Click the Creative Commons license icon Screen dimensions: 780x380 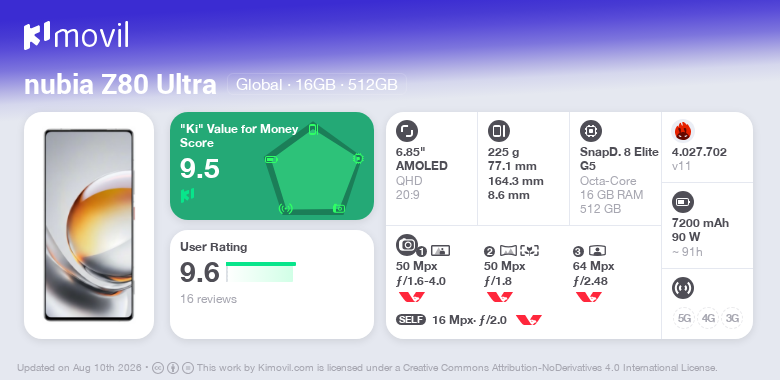[x=158, y=368]
